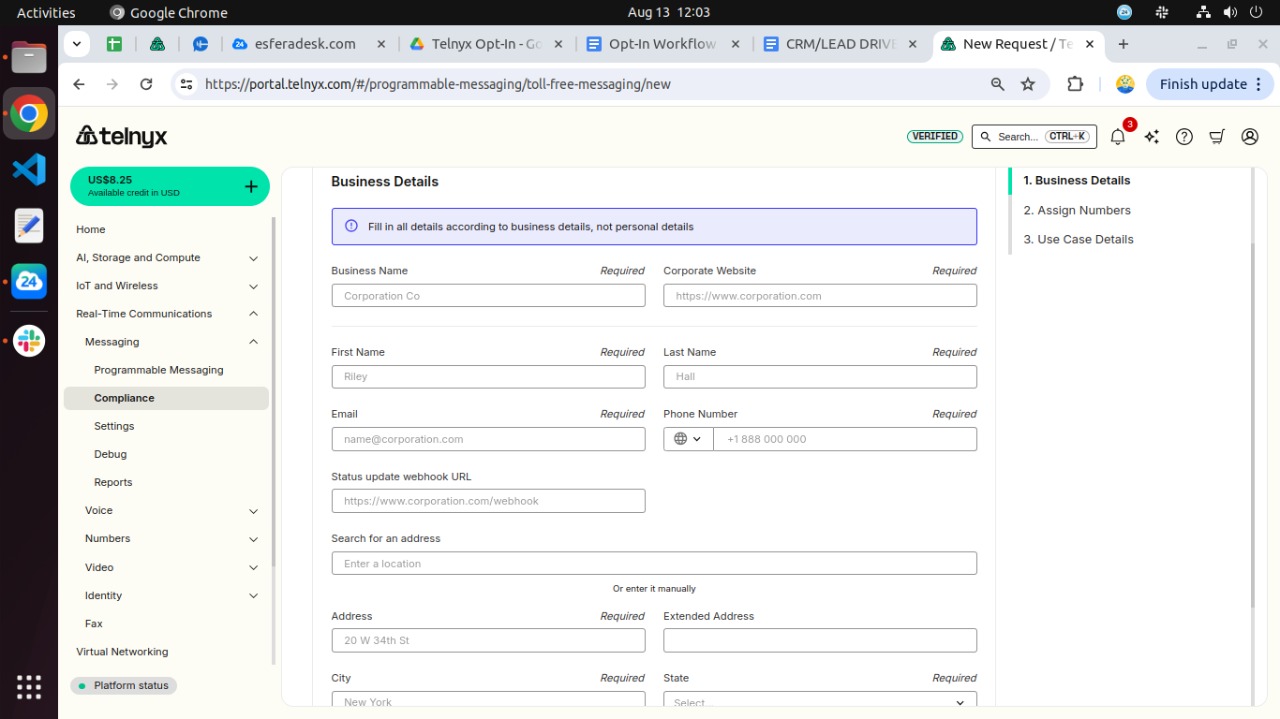Go to the Assign Numbers step

coord(1077,210)
